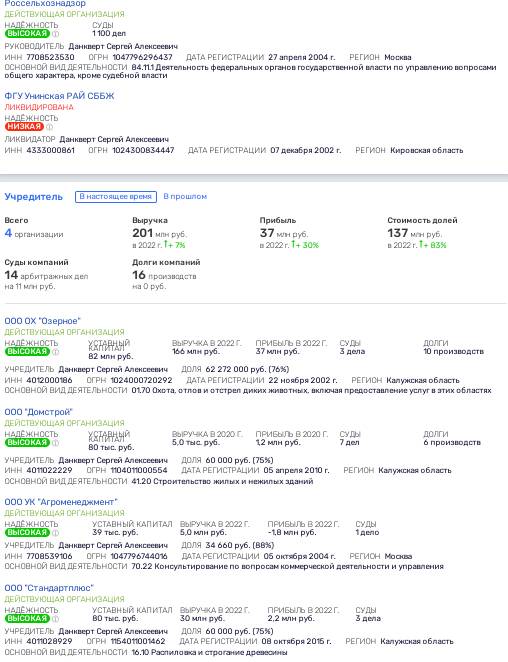Select OGRN 1024300834447
Screen dimensions: 508x662
(143, 150)
